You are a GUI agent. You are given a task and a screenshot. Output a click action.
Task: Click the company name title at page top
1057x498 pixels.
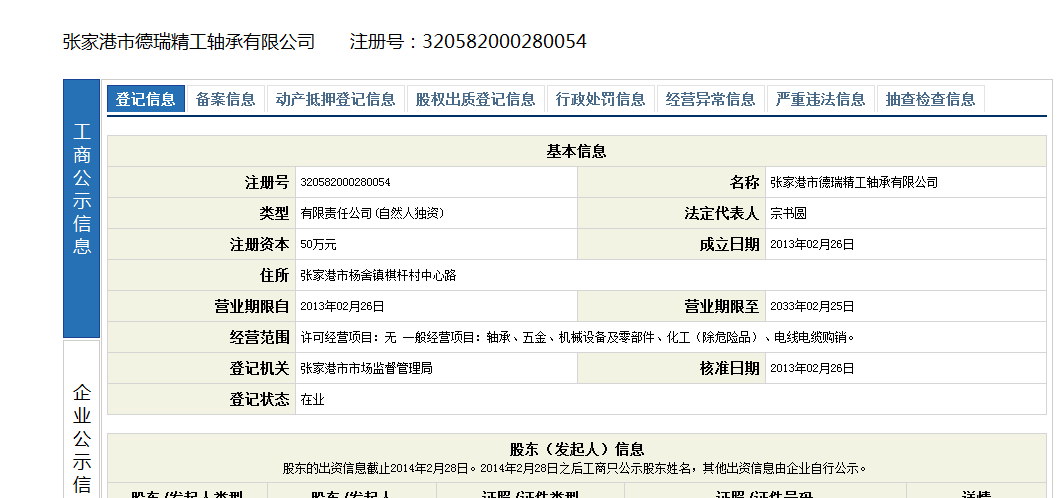[189, 42]
